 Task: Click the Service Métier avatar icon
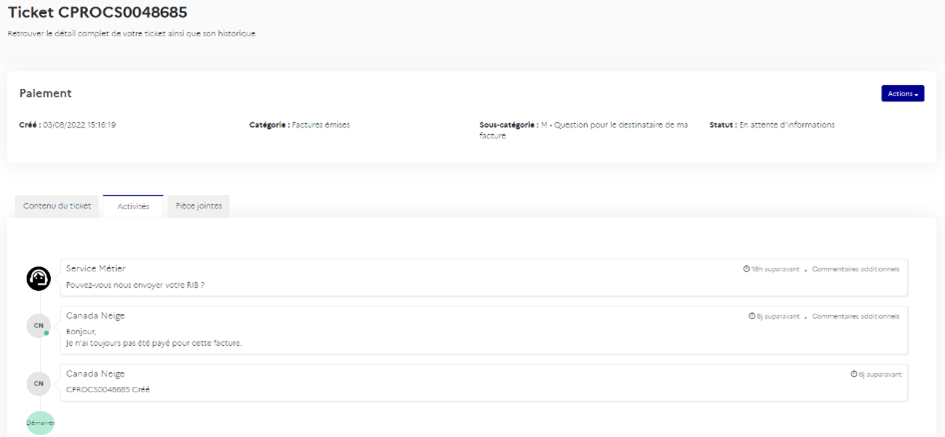coord(39,278)
